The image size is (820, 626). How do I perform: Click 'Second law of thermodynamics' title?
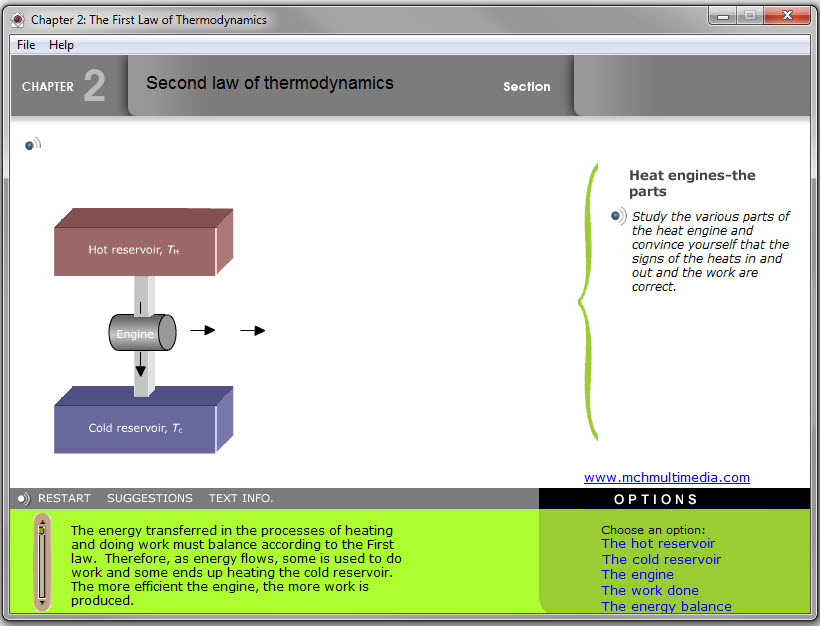pyautogui.click(x=270, y=83)
